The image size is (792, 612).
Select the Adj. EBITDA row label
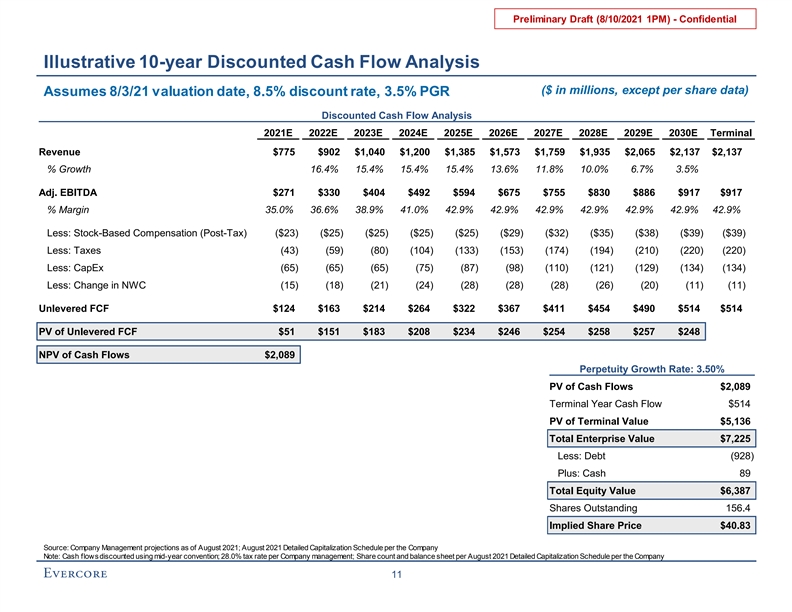tap(68, 192)
